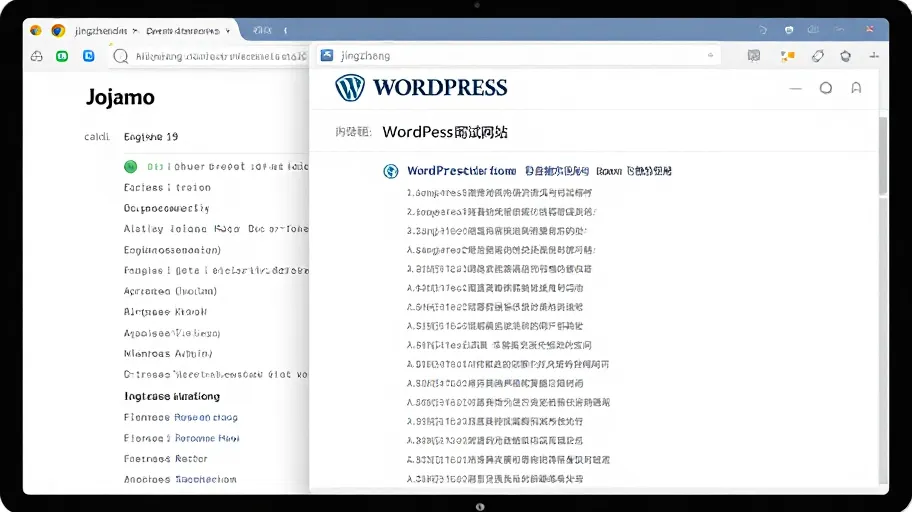
Task: Click the green square icon in the left toolbar
Action: pyautogui.click(x=62, y=56)
